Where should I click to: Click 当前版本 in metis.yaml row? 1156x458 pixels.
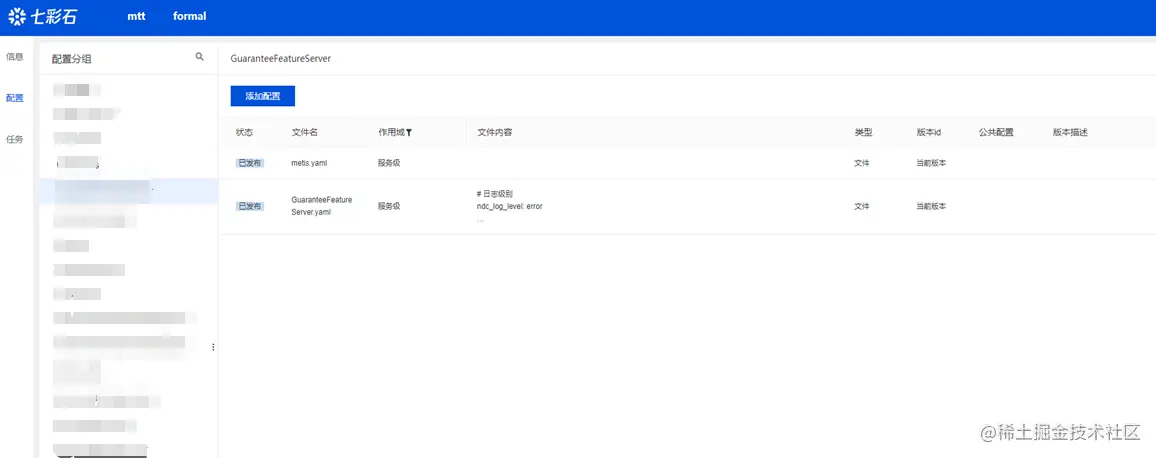tap(931, 163)
